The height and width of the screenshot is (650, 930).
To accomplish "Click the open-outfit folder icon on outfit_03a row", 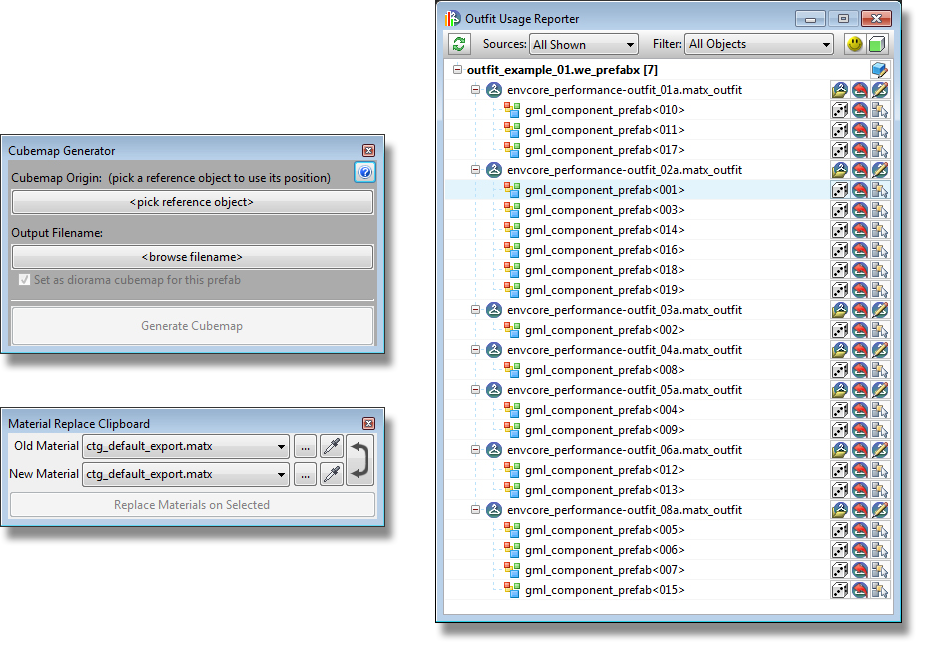I will tap(839, 310).
